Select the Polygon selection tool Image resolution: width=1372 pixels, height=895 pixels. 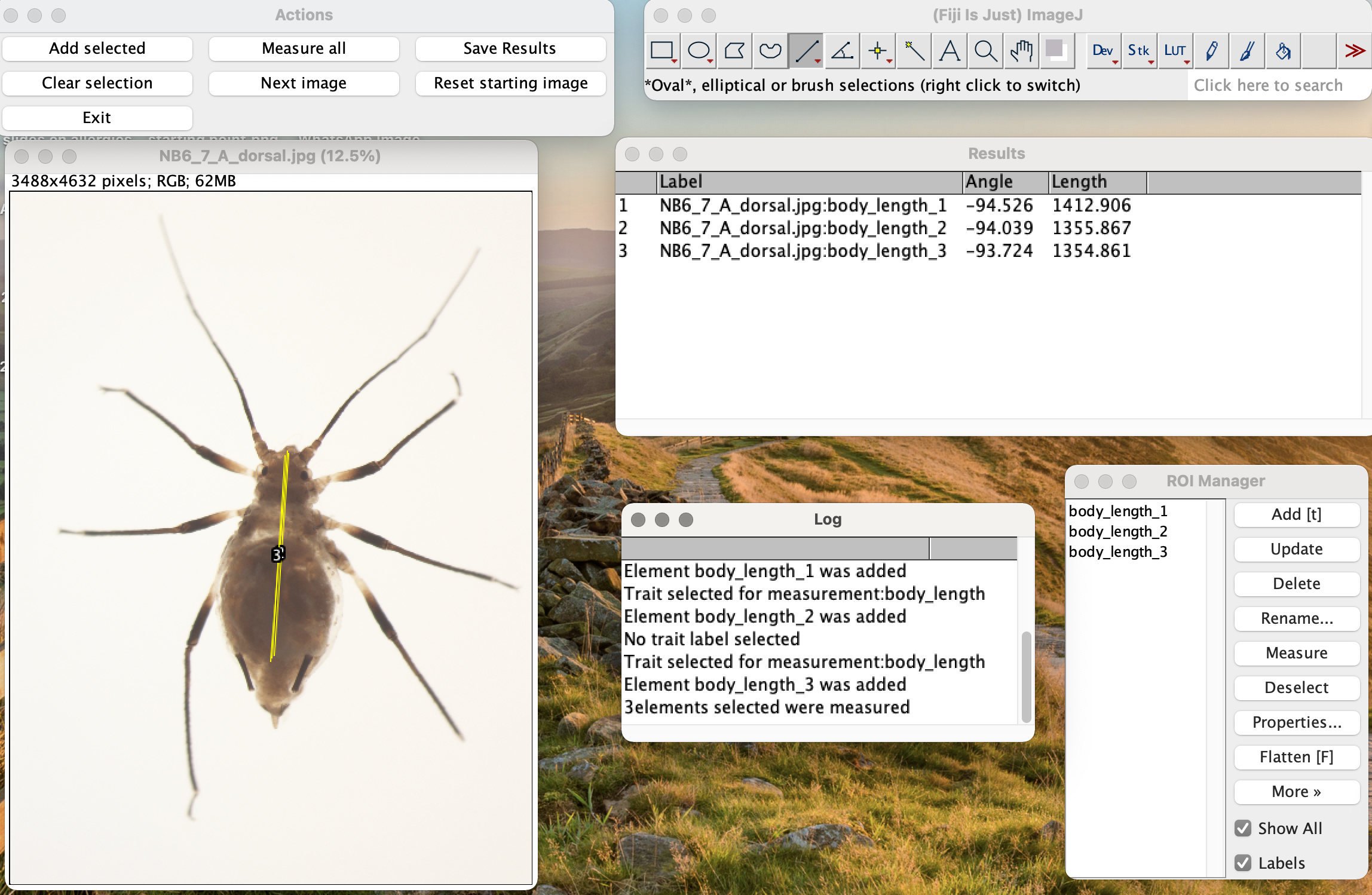tap(734, 51)
